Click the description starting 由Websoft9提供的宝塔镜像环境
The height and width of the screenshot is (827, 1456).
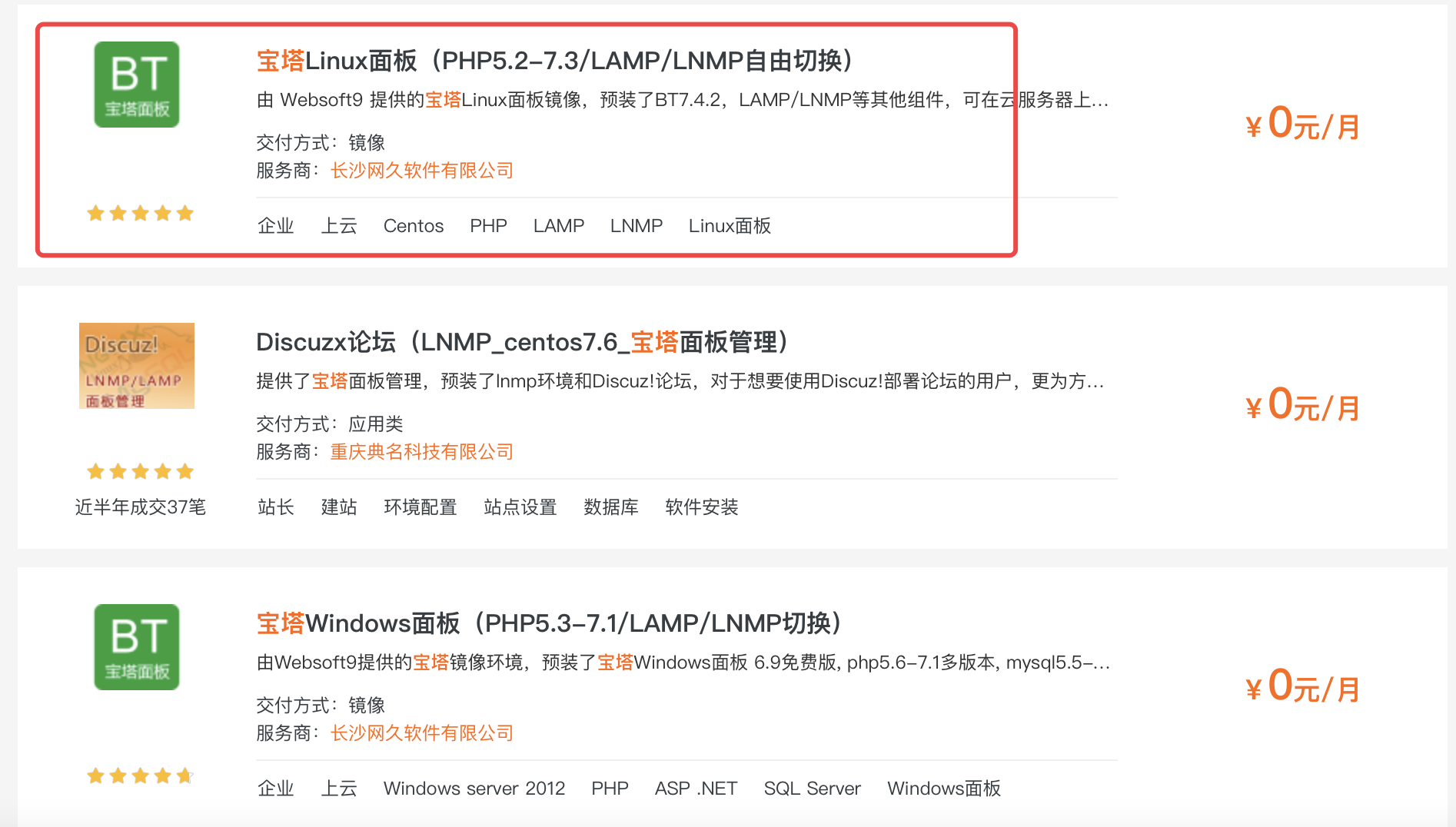point(683,663)
